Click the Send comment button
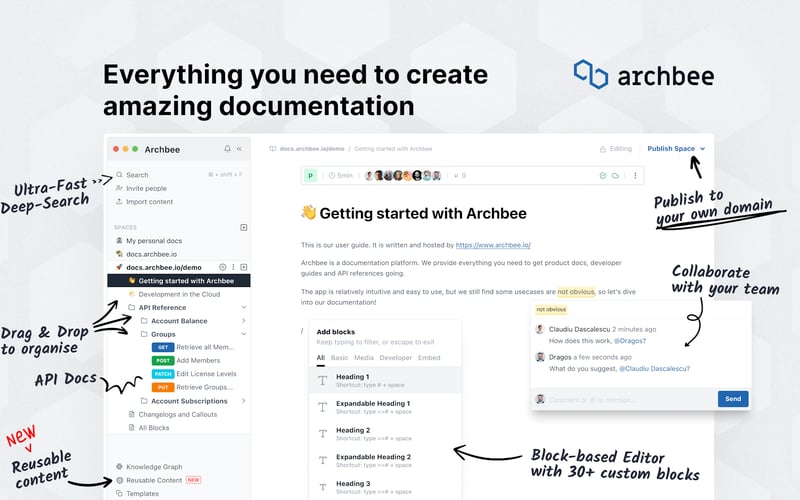Screen dimensions: 800x500 pyautogui.click(x=733, y=399)
